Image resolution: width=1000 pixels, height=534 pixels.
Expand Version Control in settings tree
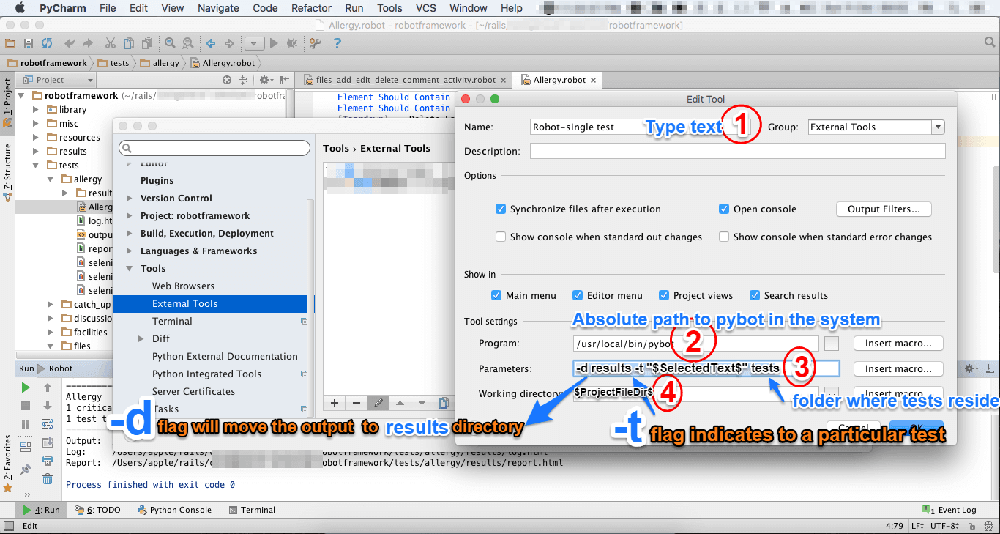click(x=131, y=198)
